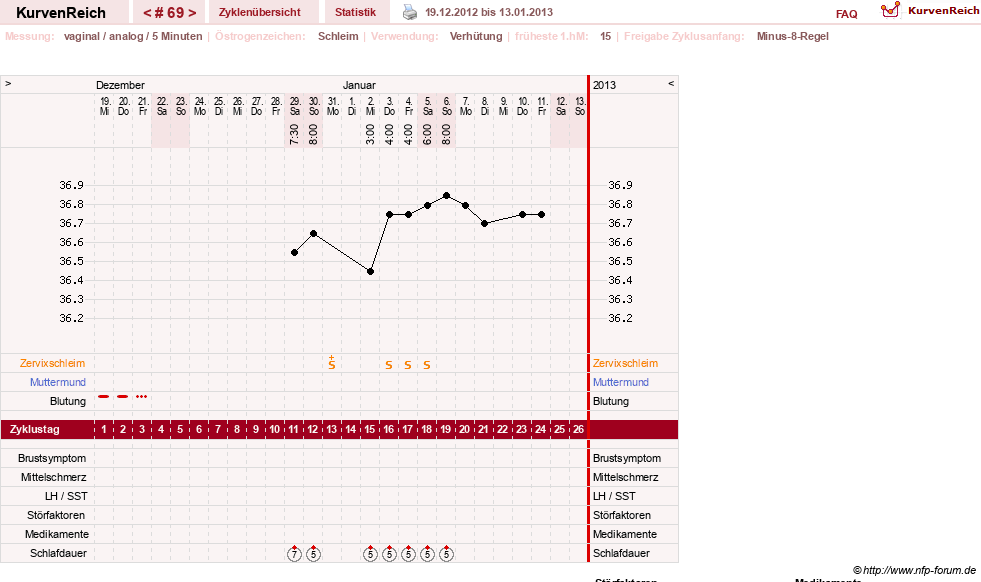Click the left Schlafdauer row label
981x582 pixels.
58,553
